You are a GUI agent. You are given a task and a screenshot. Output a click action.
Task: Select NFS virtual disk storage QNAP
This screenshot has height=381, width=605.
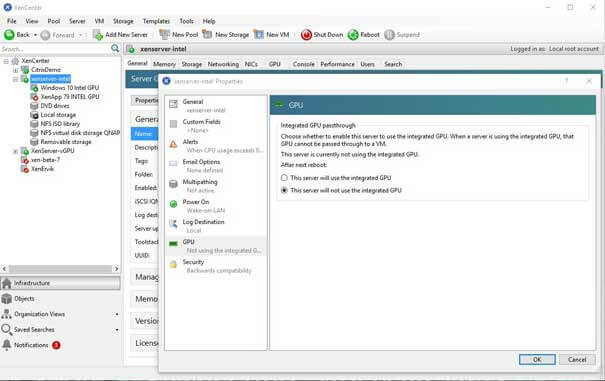tap(80, 133)
